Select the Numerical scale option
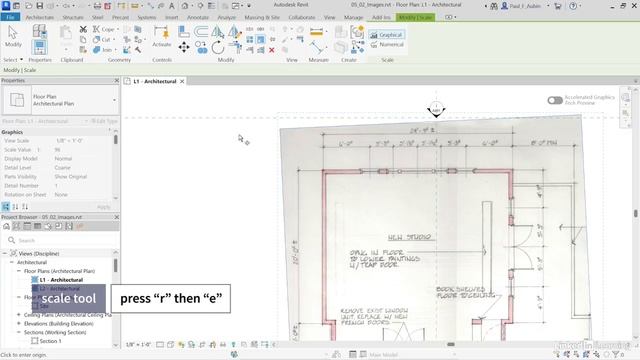The width and height of the screenshot is (640, 360). point(387,44)
